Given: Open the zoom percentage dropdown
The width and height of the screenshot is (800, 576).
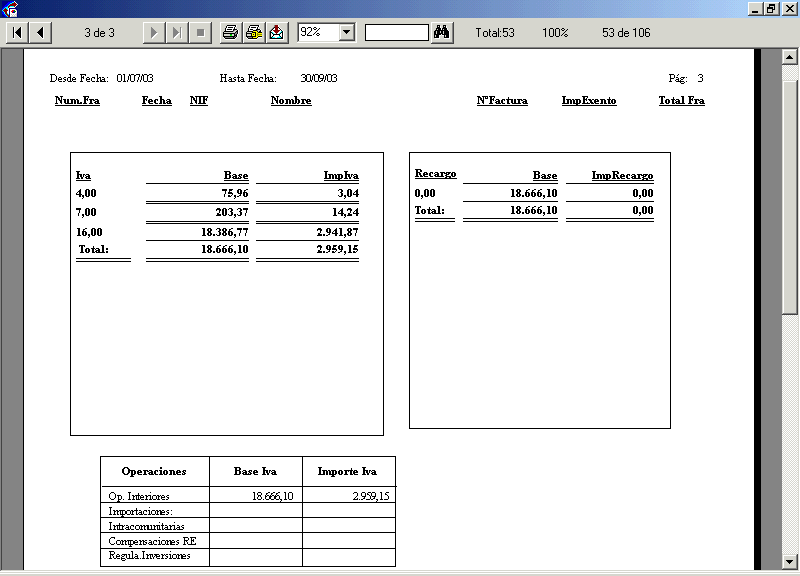Looking at the screenshot, I should coord(347,33).
